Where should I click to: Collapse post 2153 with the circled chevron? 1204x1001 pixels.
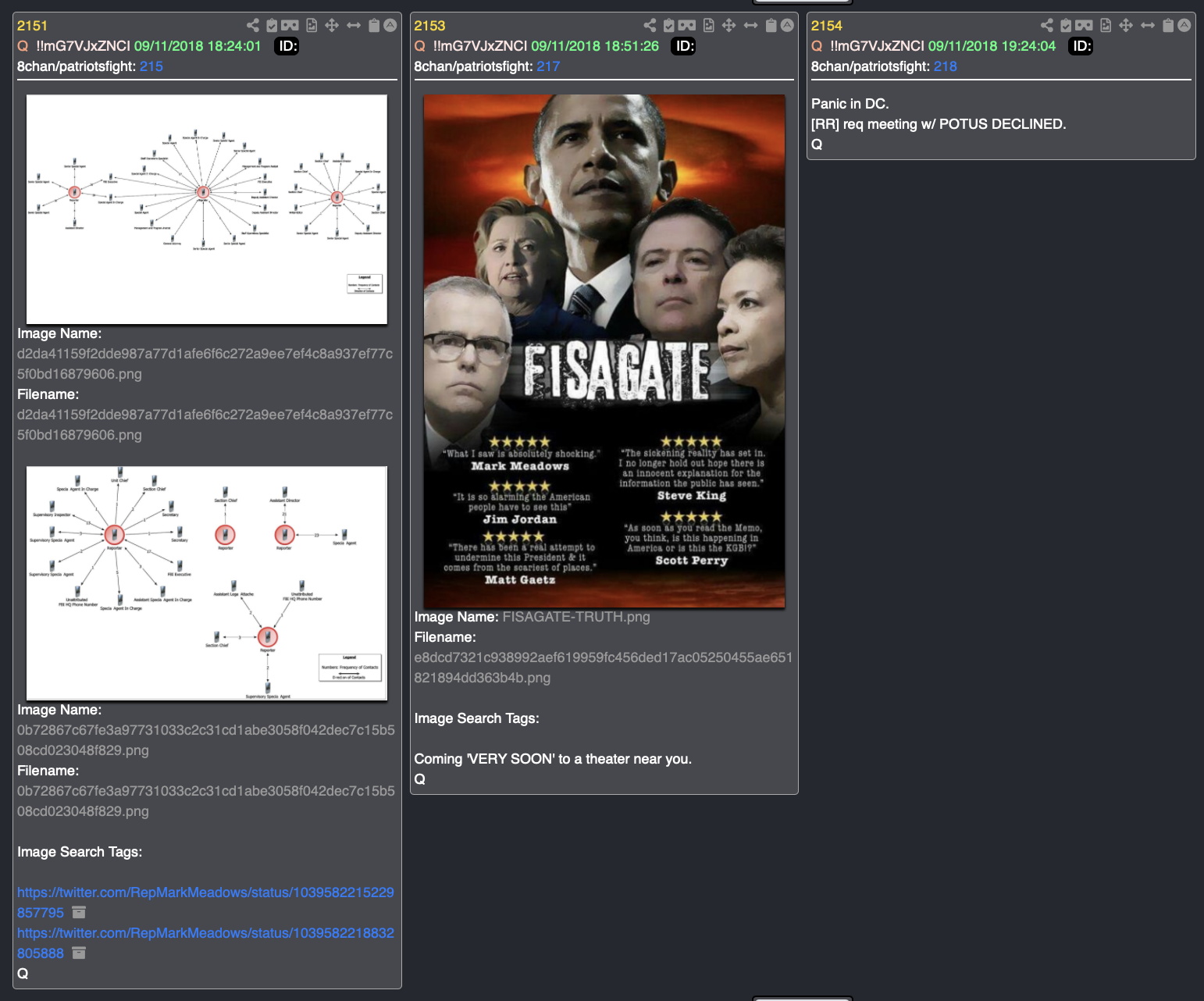pyautogui.click(x=788, y=26)
